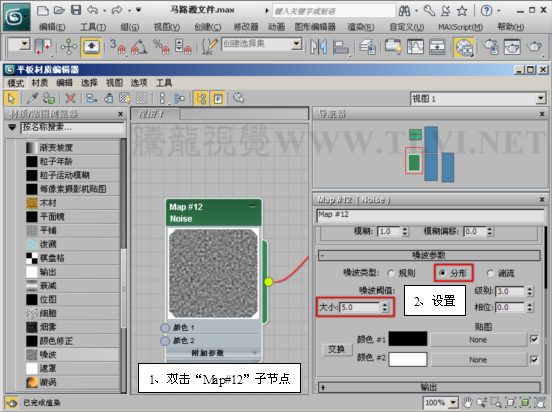The height and width of the screenshot is (412, 552).
Task: Save the scene with the floppy disk icon
Action: [x=76, y=10]
